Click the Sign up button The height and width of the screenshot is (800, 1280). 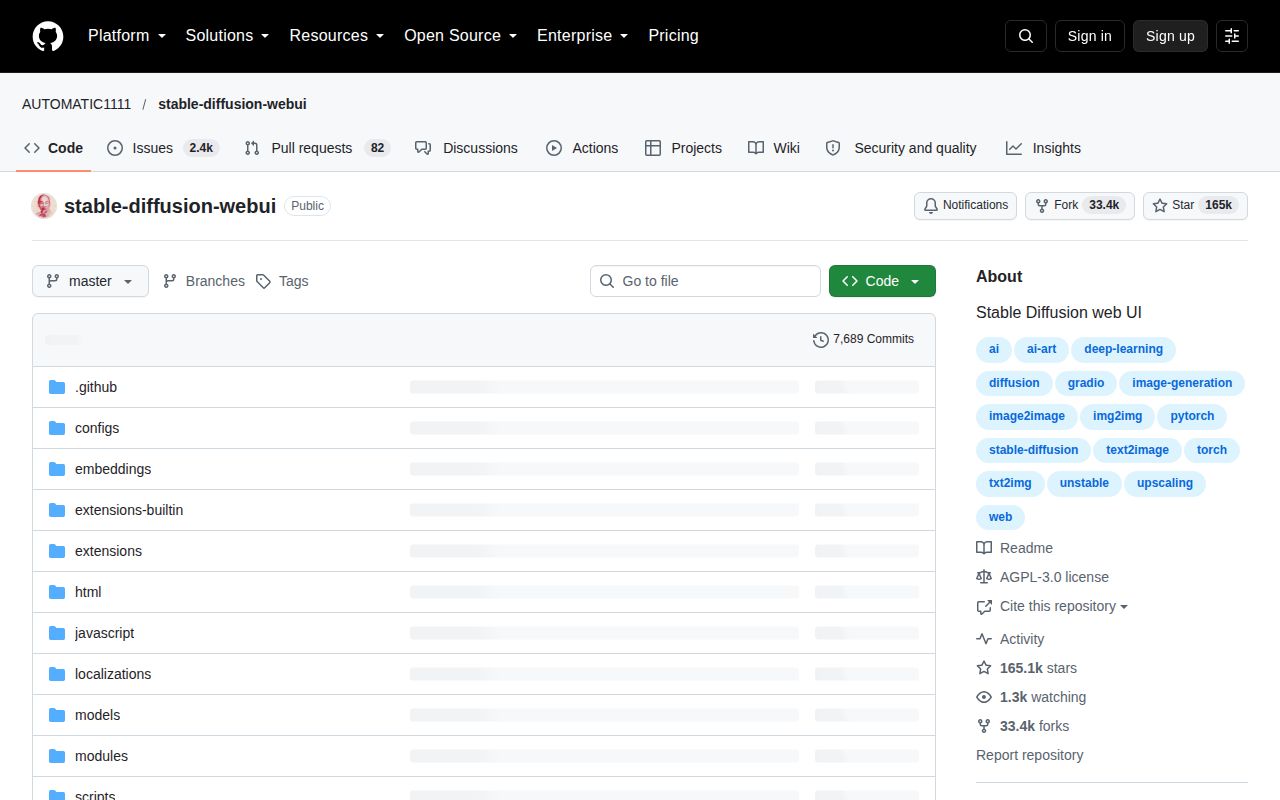(1170, 36)
